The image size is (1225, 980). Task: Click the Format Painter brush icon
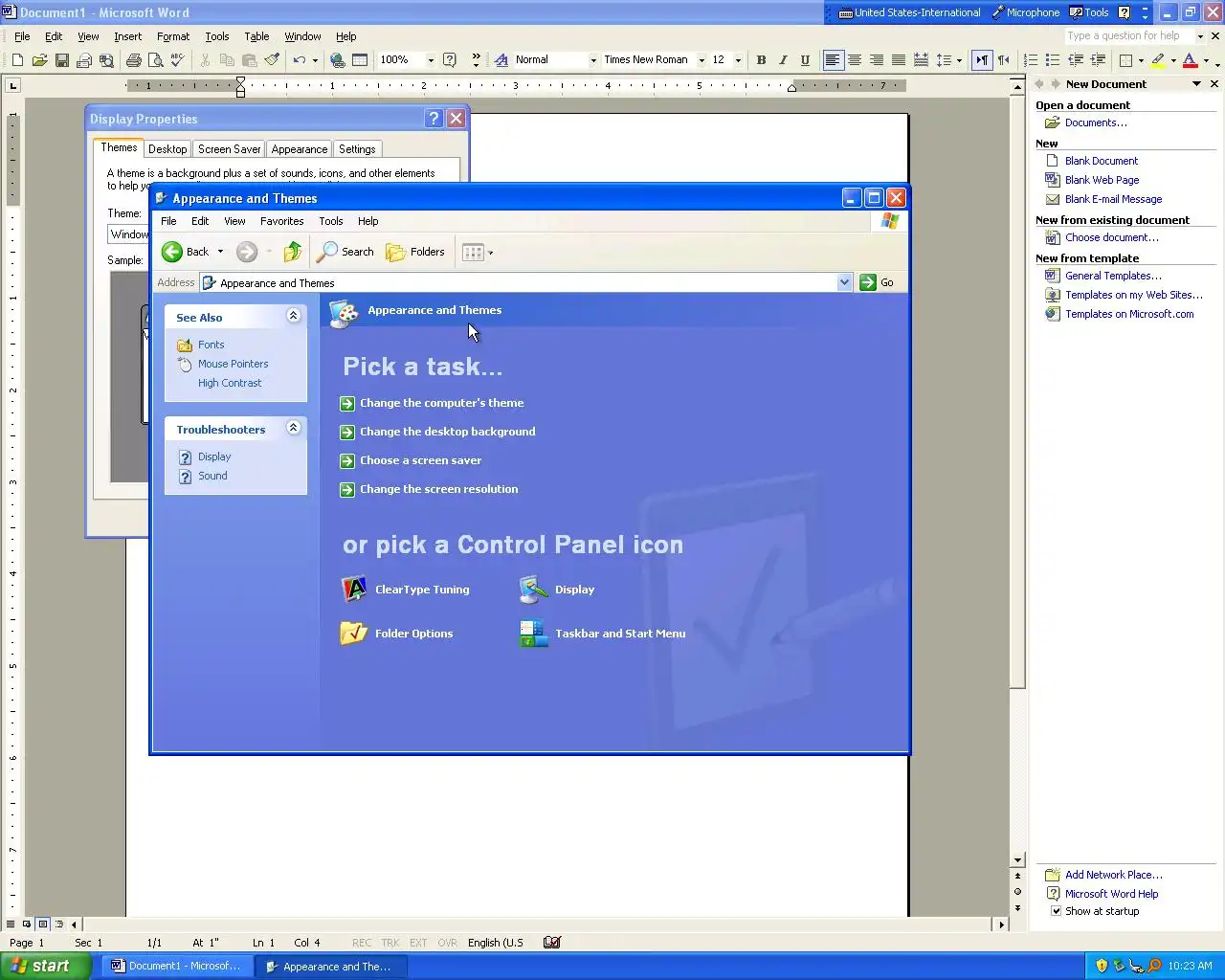[x=272, y=60]
